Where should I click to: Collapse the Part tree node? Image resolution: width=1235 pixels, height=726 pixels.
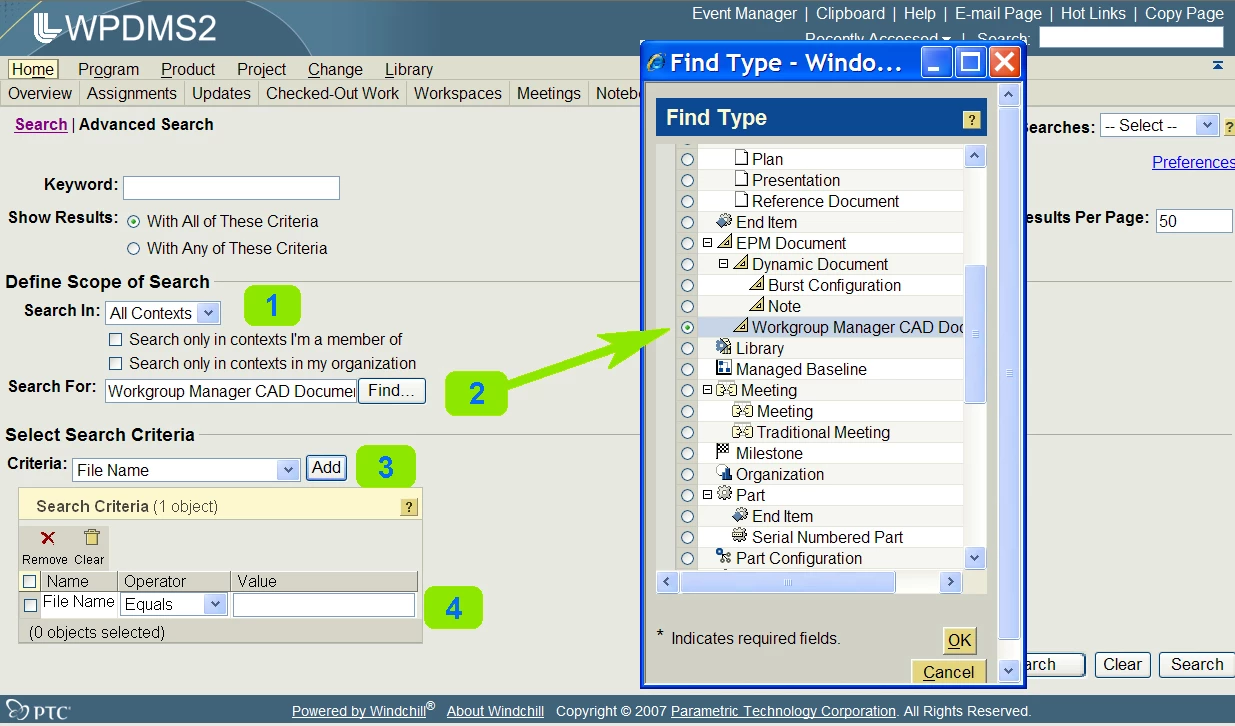coord(708,495)
